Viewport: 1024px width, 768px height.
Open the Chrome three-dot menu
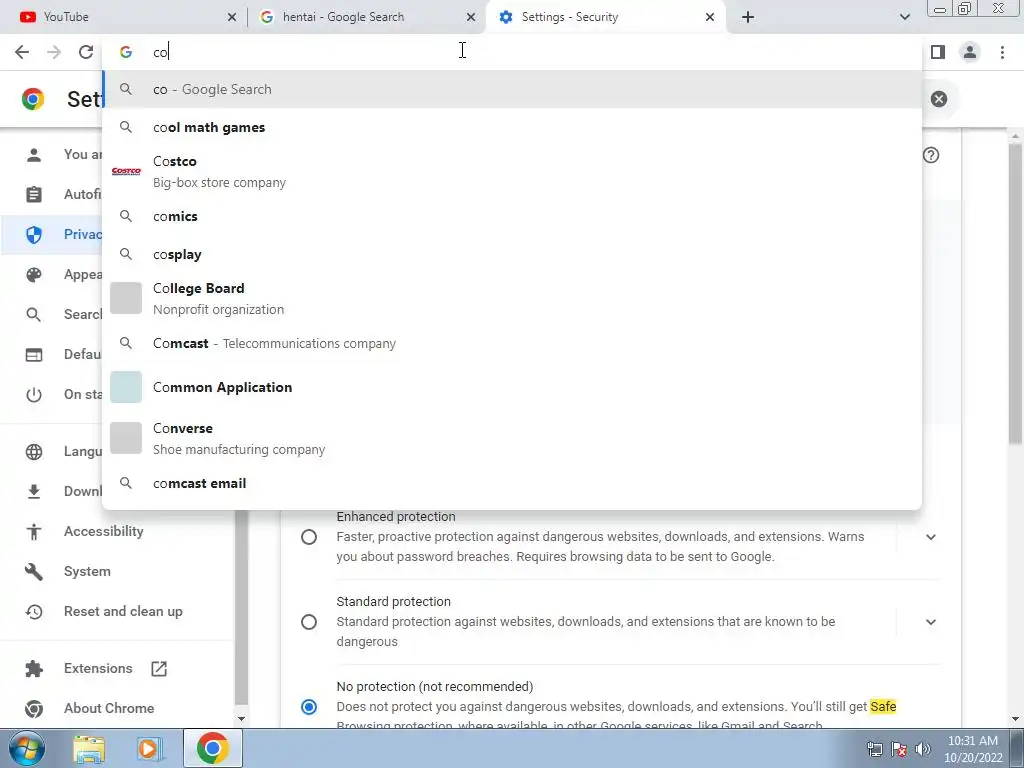(x=1002, y=52)
